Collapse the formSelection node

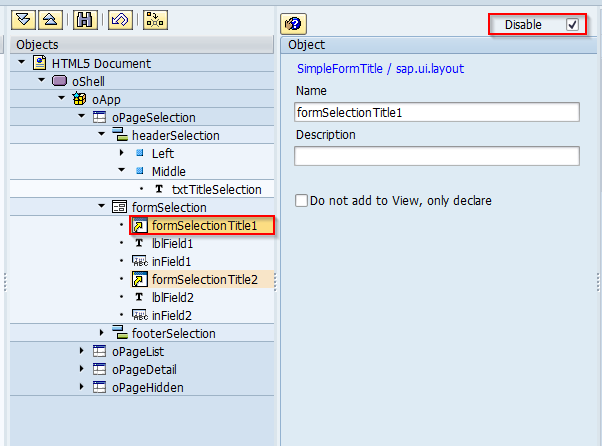point(102,207)
